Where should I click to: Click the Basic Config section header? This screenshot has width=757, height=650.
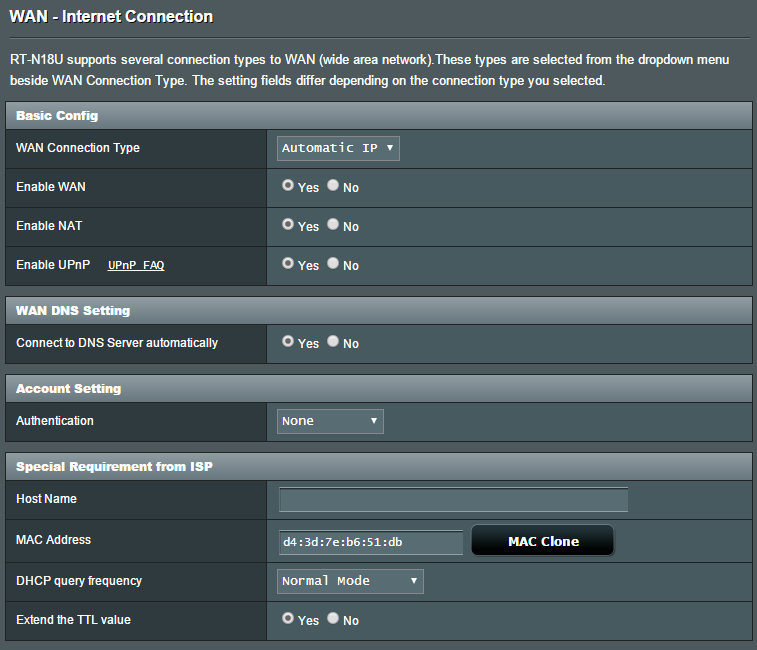[57, 116]
